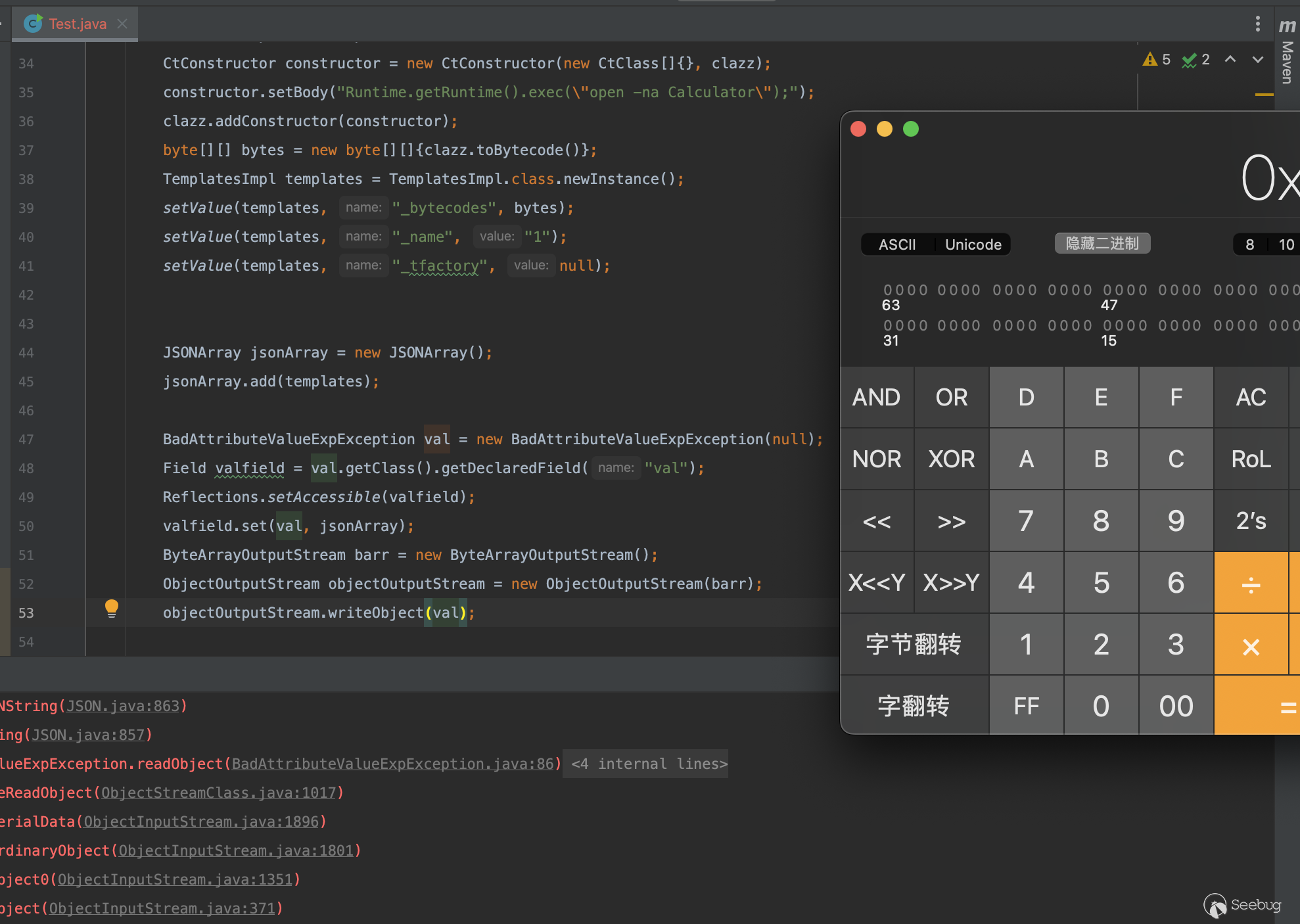Screen dimensions: 1300x924
Task: Click bit 63 in binary display
Action: 887,290
